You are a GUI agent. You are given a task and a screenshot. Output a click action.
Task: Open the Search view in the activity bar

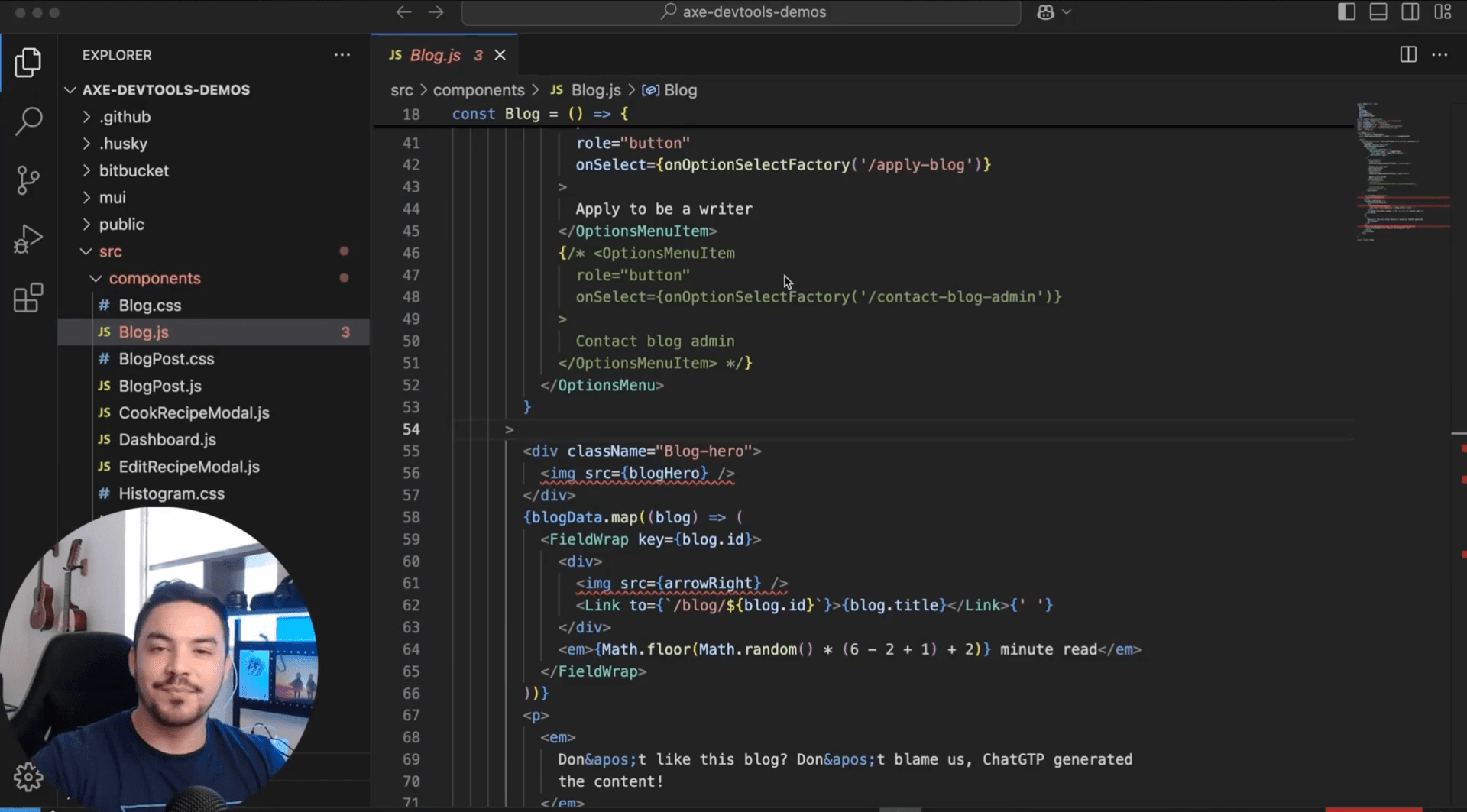coord(28,121)
